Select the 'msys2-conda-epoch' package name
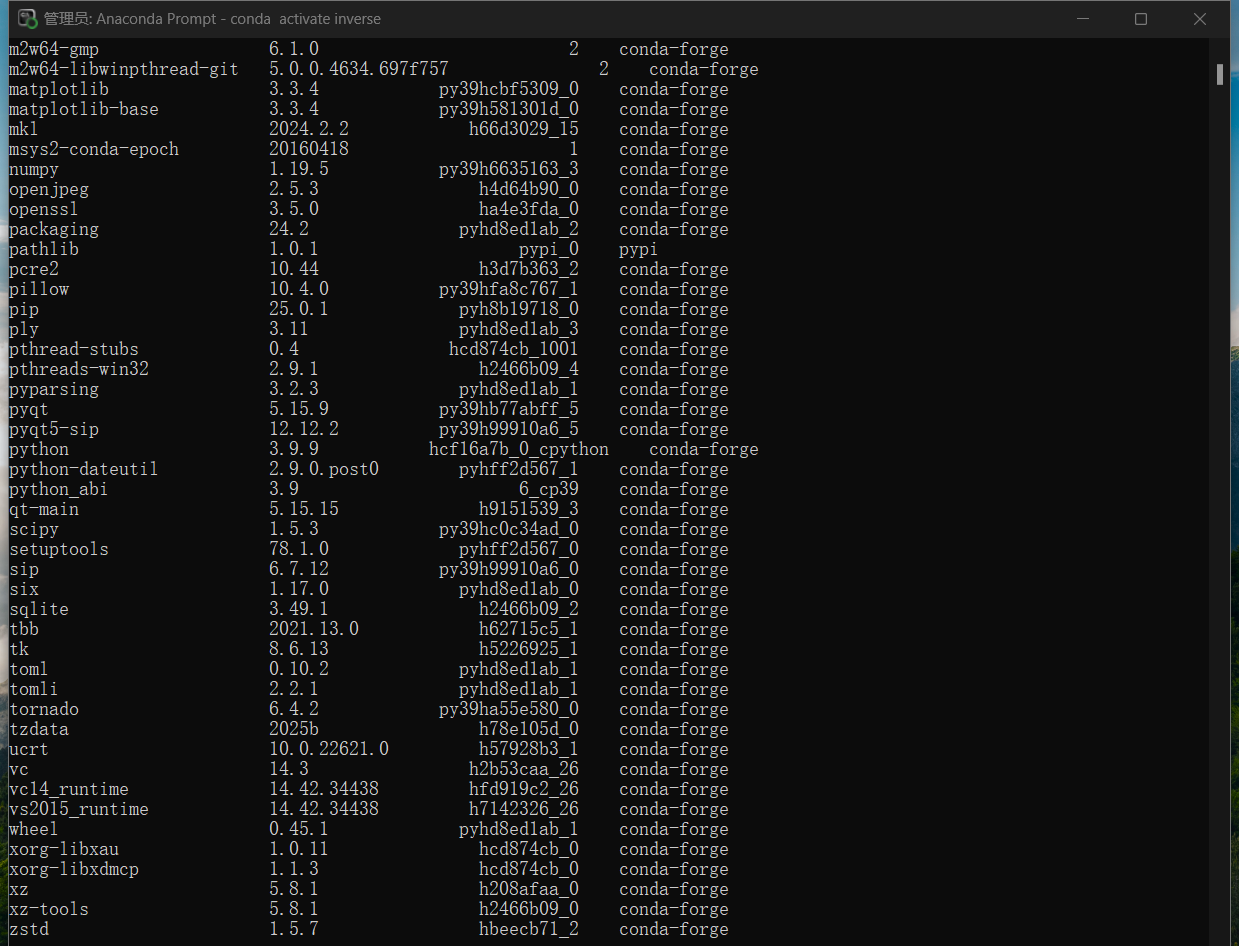Image resolution: width=1239 pixels, height=946 pixels. point(94,149)
